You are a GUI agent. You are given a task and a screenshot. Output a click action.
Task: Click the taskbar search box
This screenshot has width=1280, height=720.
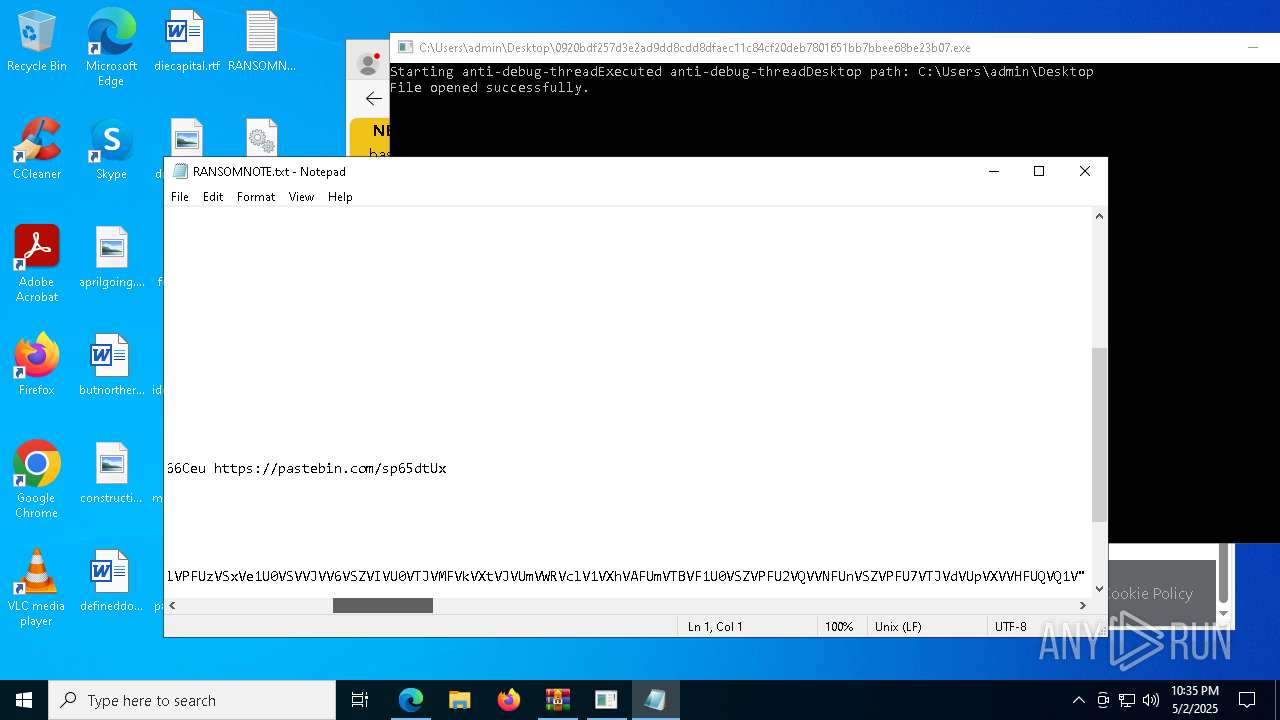[x=192, y=700]
